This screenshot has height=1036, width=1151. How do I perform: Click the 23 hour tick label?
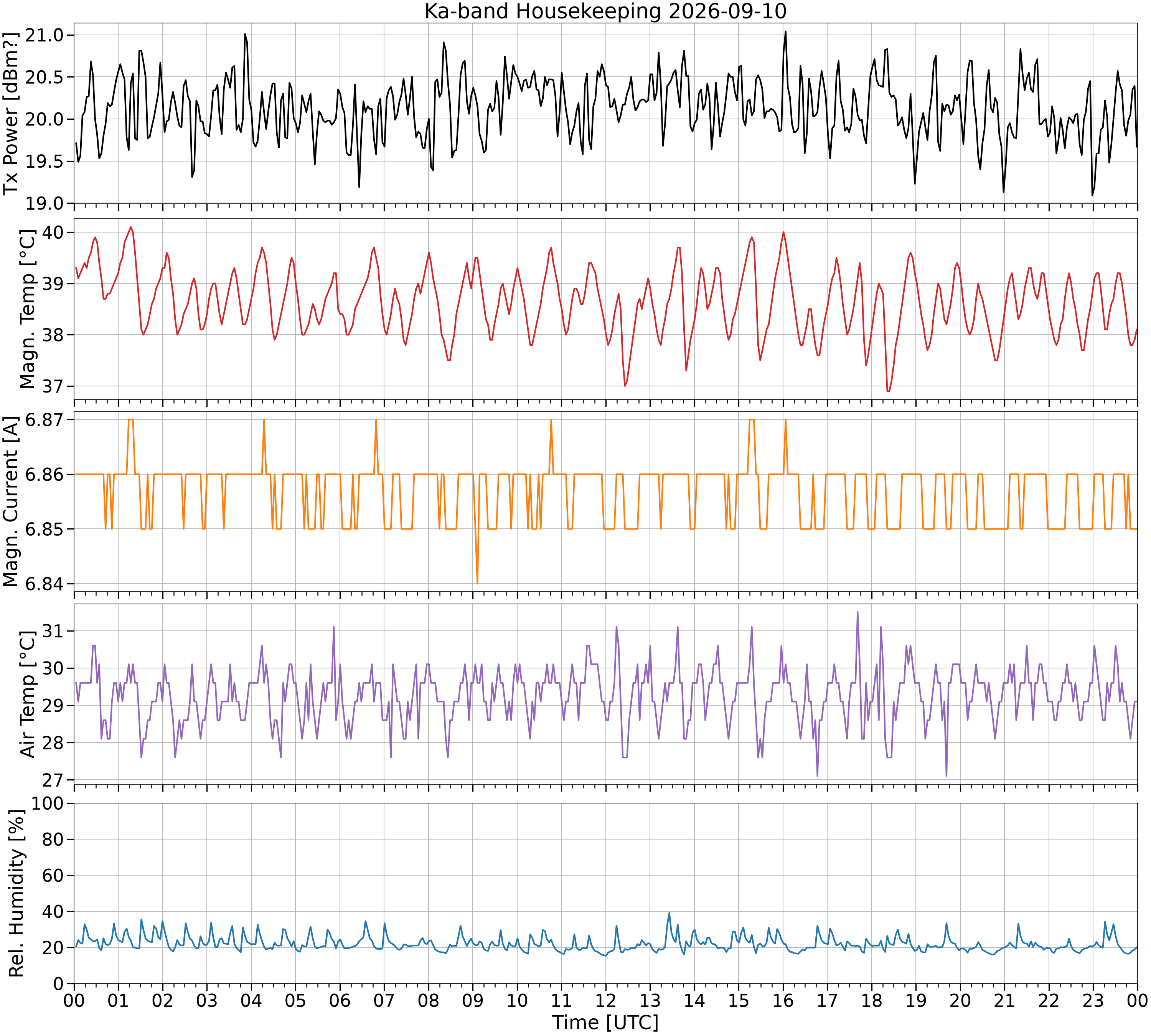1093,1000
